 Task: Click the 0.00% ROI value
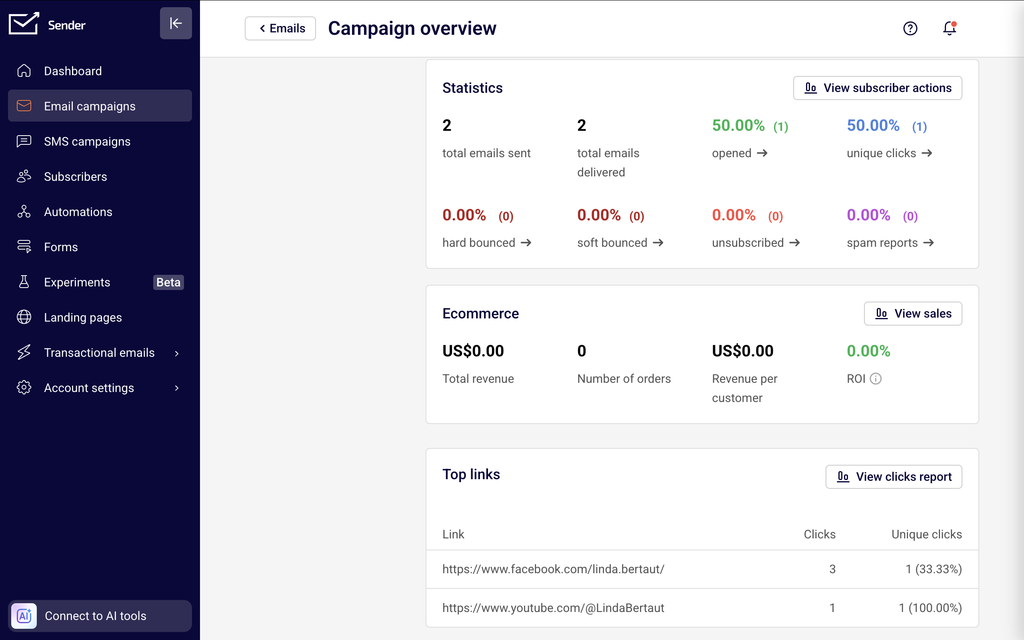pyautogui.click(x=869, y=351)
